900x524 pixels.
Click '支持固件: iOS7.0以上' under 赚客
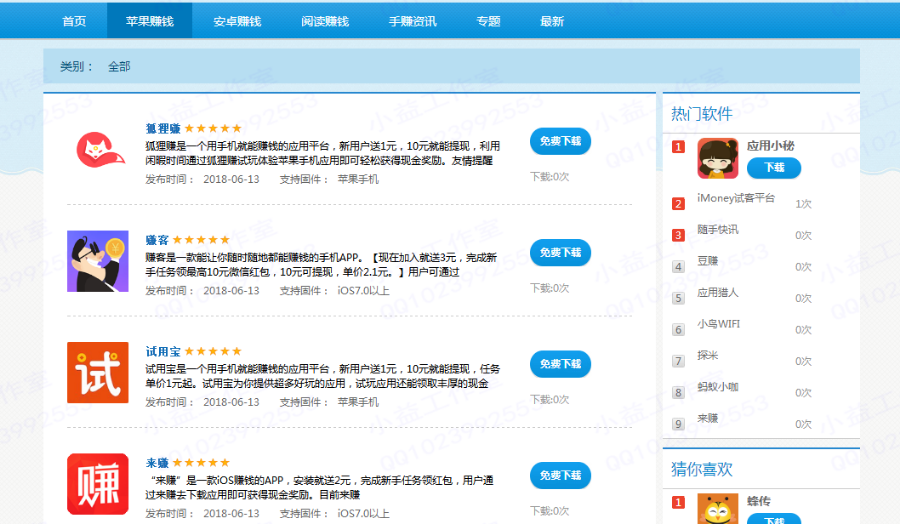335,291
